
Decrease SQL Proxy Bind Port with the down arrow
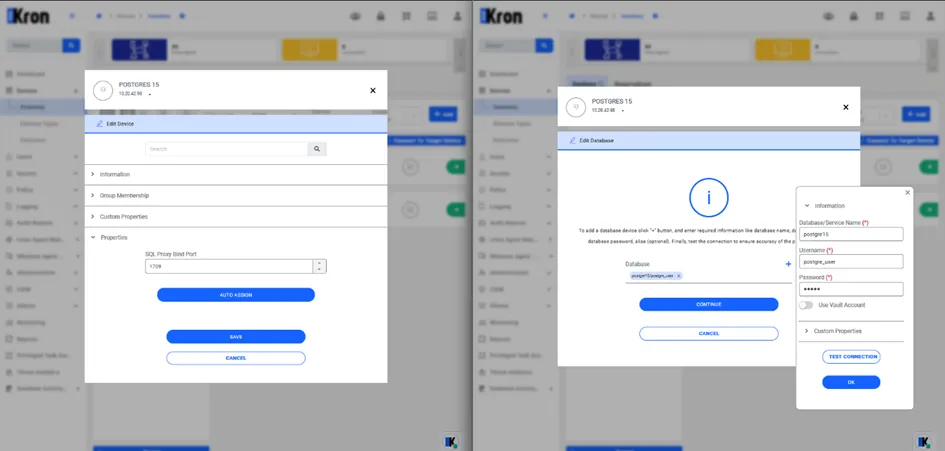[x=319, y=270]
